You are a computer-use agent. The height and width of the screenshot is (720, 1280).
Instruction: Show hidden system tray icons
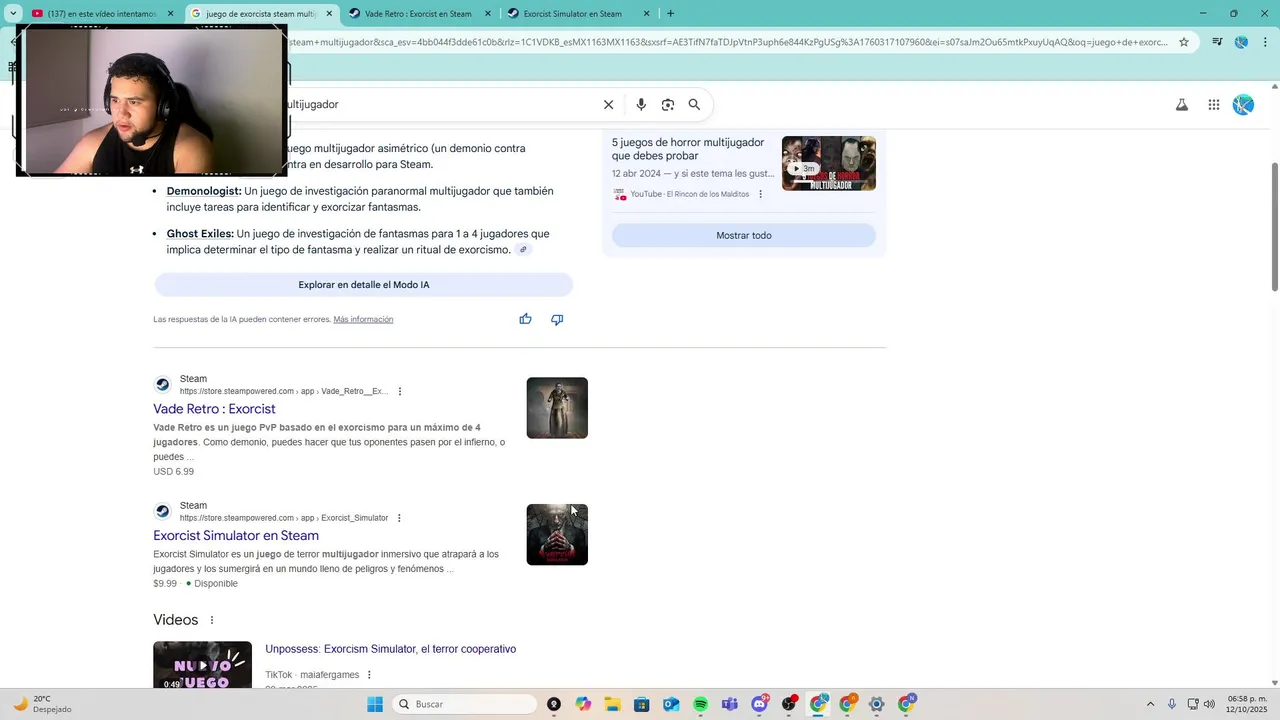click(1150, 704)
